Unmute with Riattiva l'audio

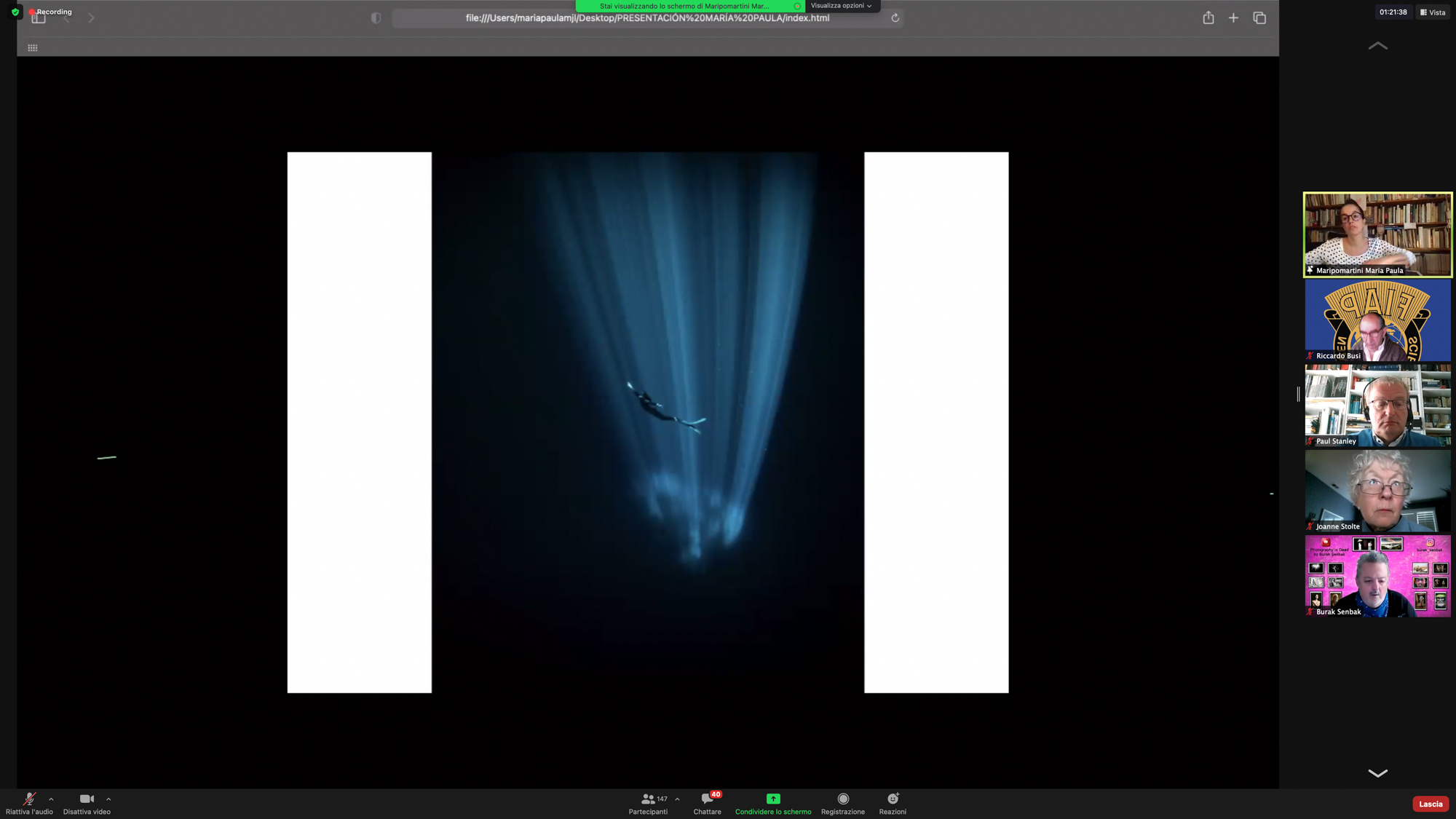point(29,799)
